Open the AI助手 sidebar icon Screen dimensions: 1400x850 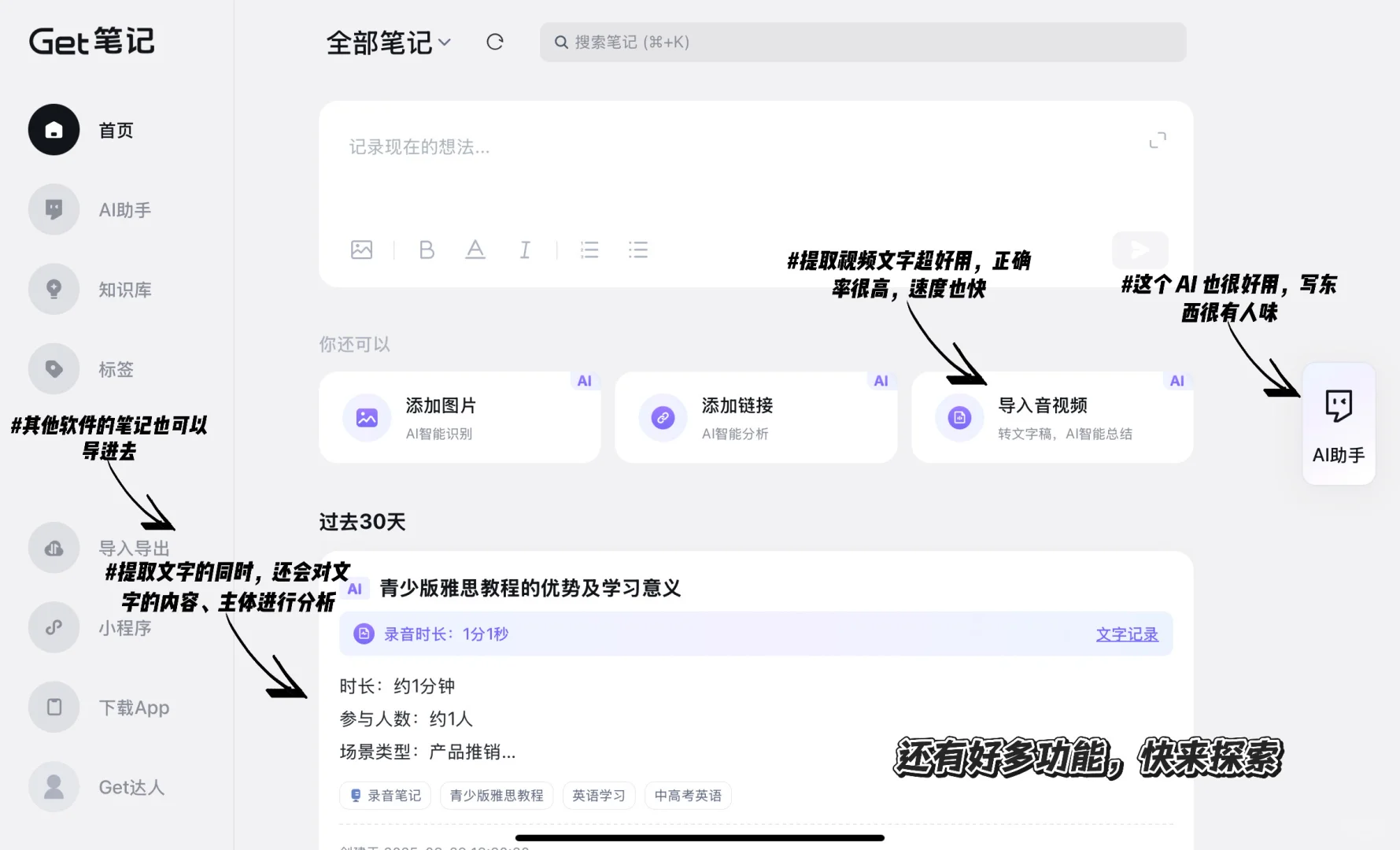tap(54, 209)
